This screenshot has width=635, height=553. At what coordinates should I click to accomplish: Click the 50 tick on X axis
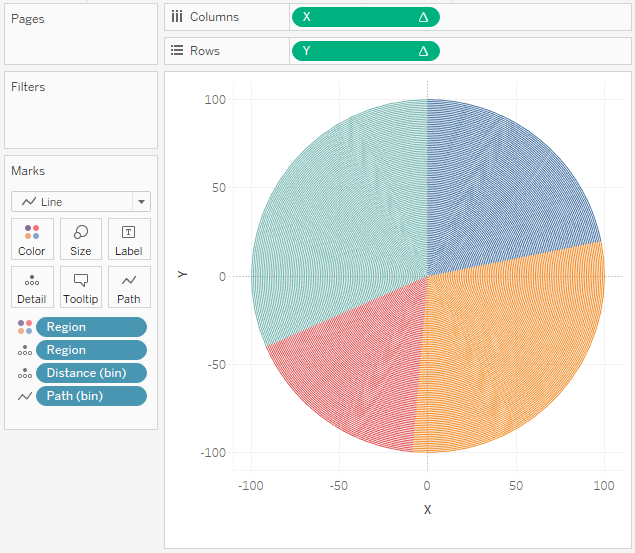[516, 485]
